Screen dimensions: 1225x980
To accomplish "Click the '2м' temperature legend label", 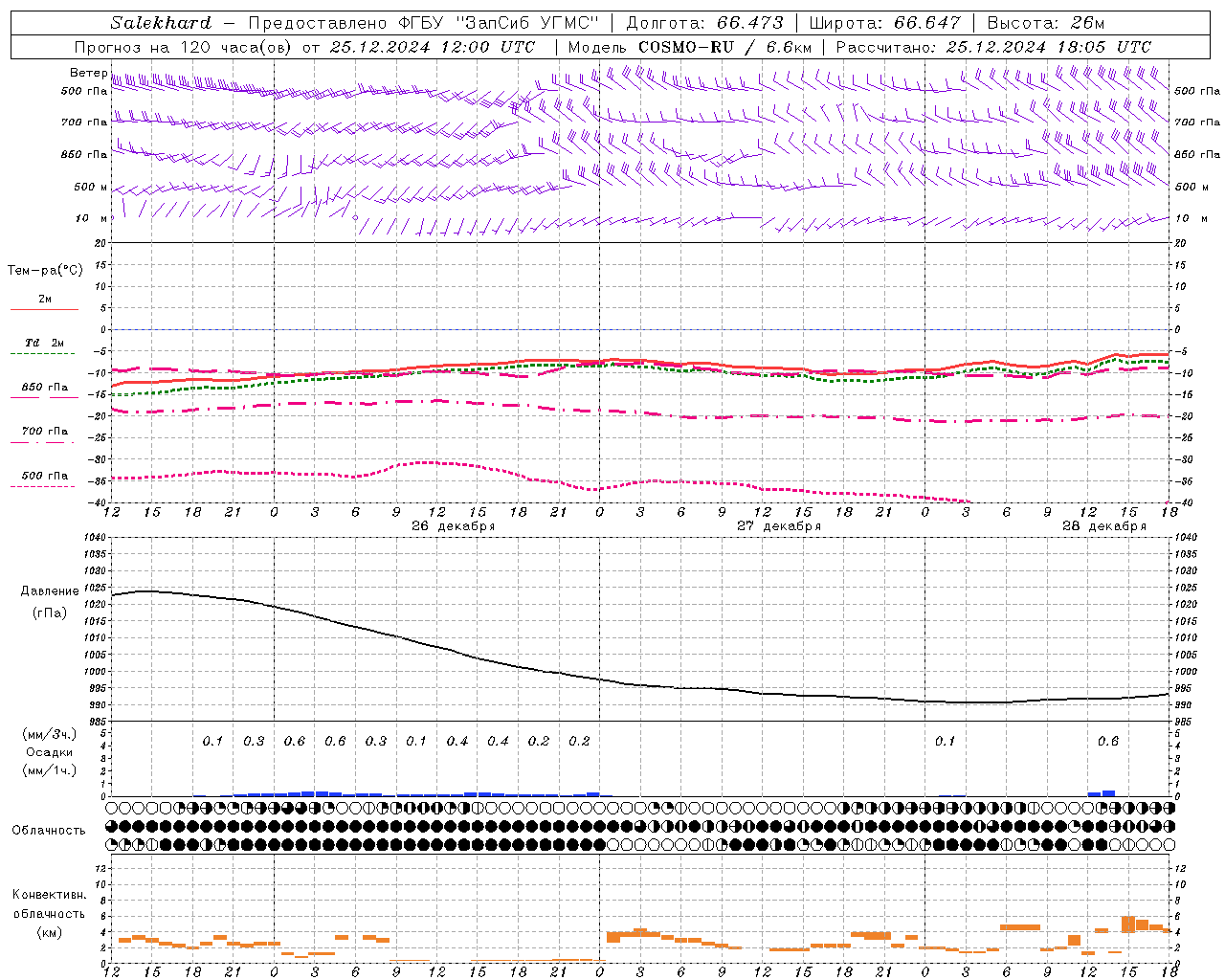I will point(45,300).
